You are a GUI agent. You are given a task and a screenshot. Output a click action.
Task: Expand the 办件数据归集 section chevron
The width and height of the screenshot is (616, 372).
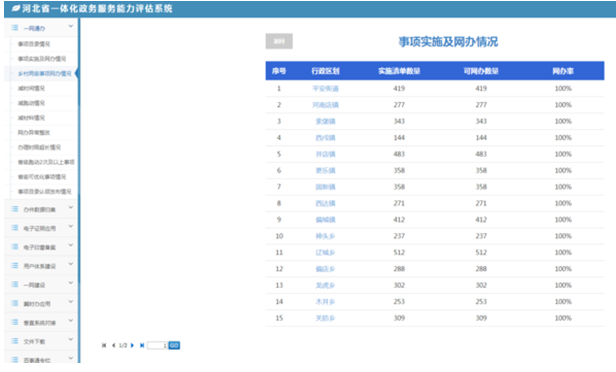(x=71, y=207)
